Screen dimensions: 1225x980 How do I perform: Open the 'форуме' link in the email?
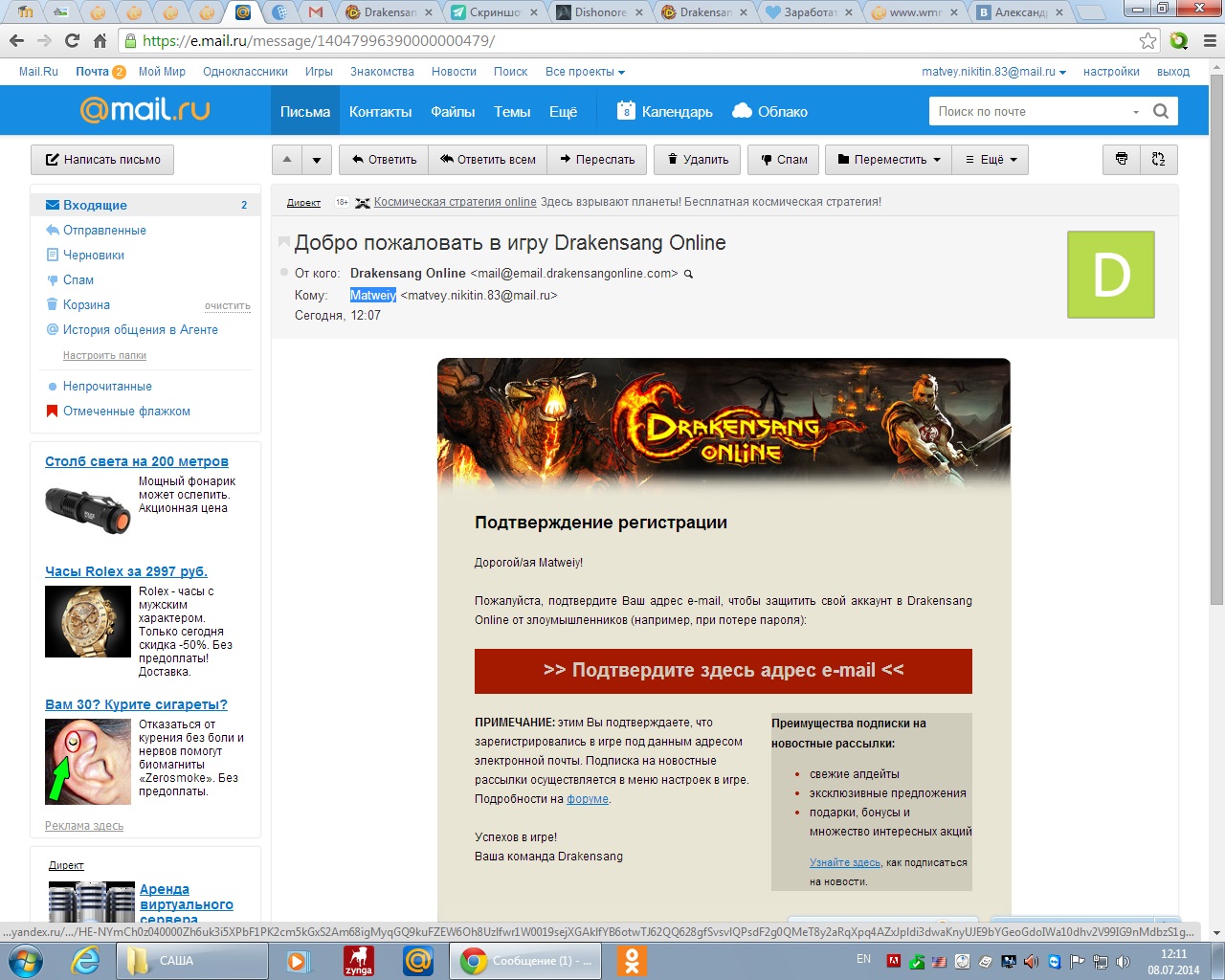(588, 799)
